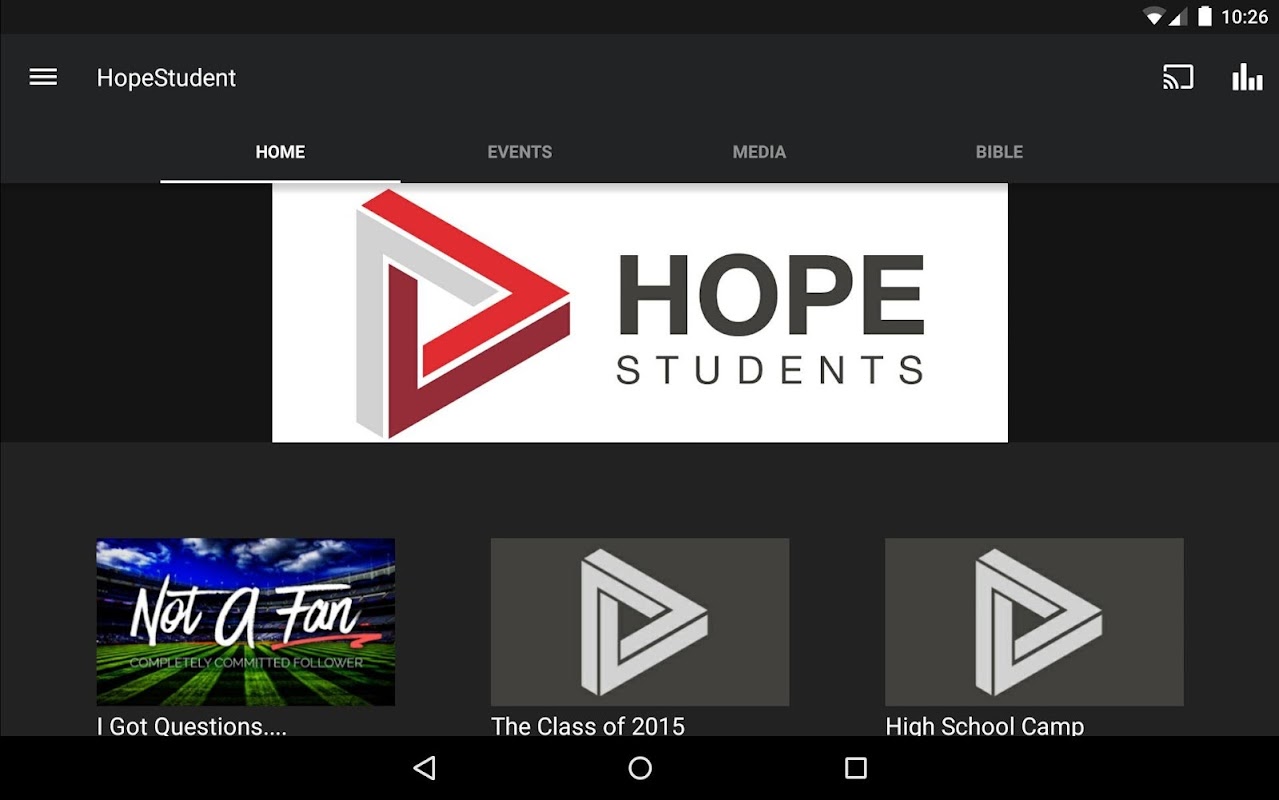This screenshot has height=800, width=1279.
Task: Tap the Wi-Fi status icon
Action: 1155,16
